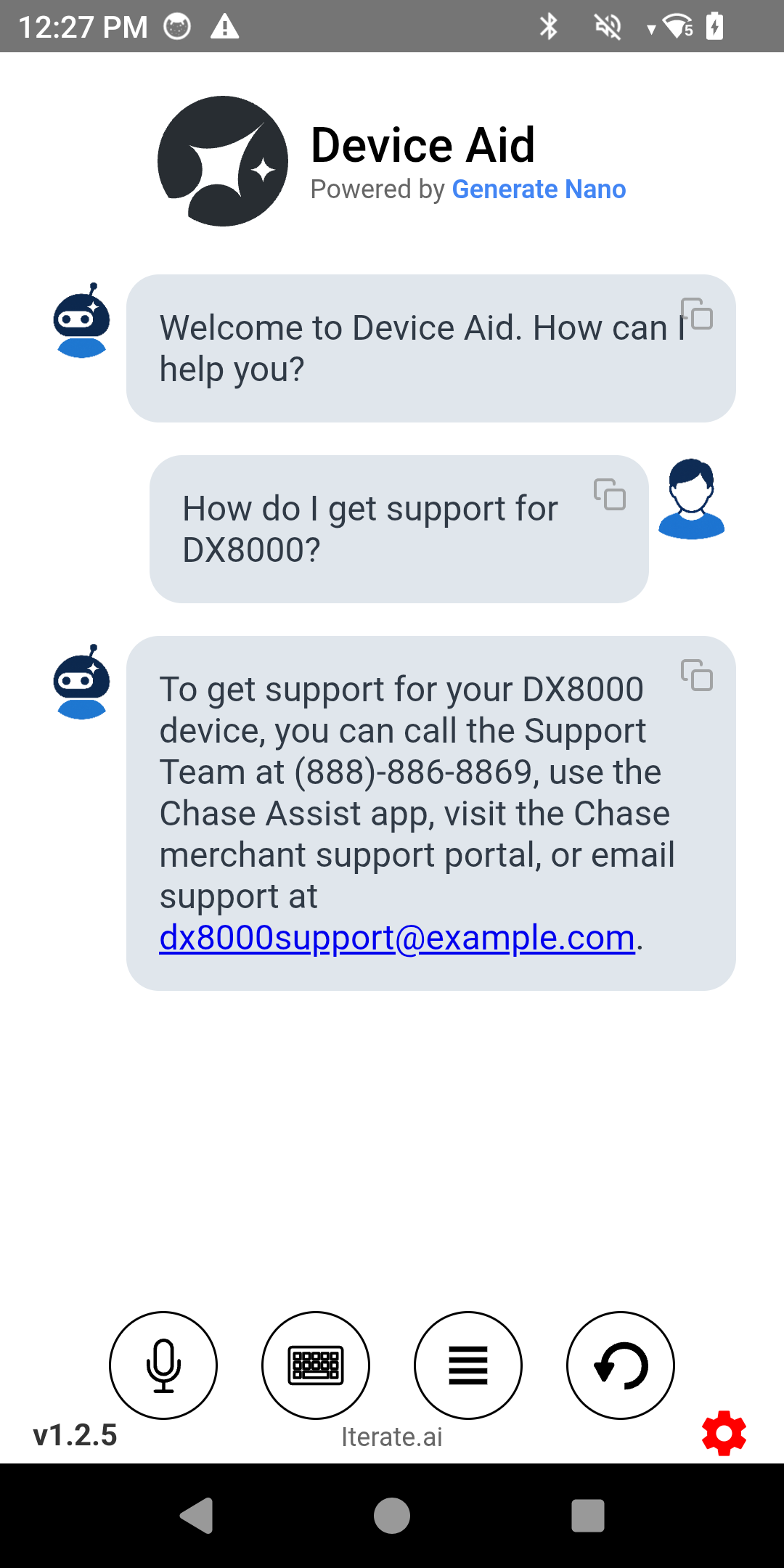784x1568 pixels.
Task: Tap the Android home navigation button
Action: 392,1516
